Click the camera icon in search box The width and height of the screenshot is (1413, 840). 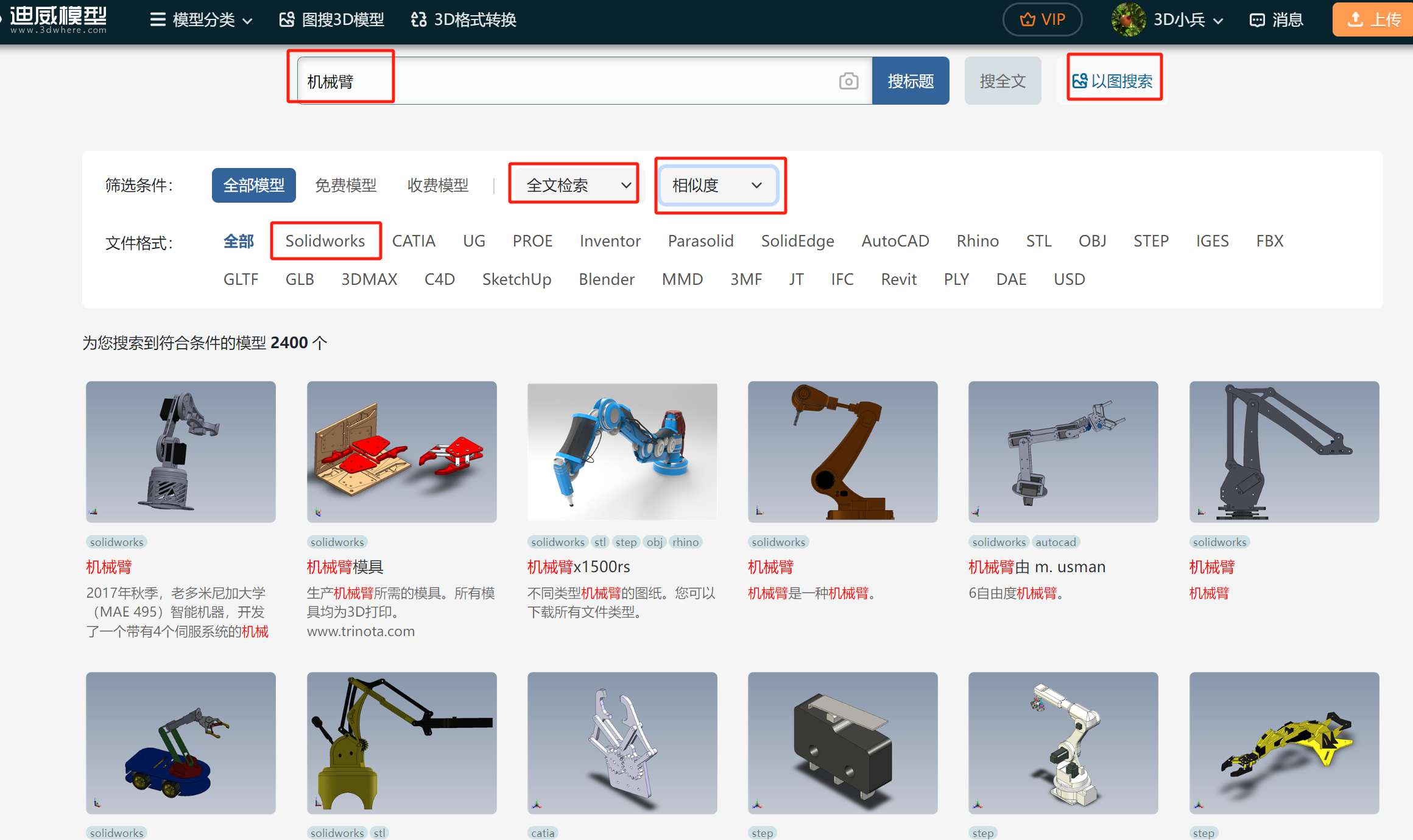(848, 81)
